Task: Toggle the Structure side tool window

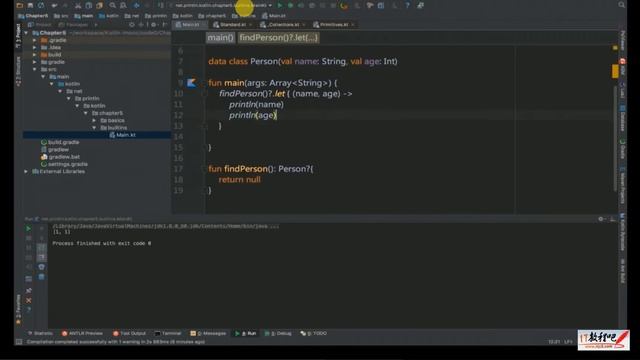Action: pyautogui.click(x=18, y=71)
